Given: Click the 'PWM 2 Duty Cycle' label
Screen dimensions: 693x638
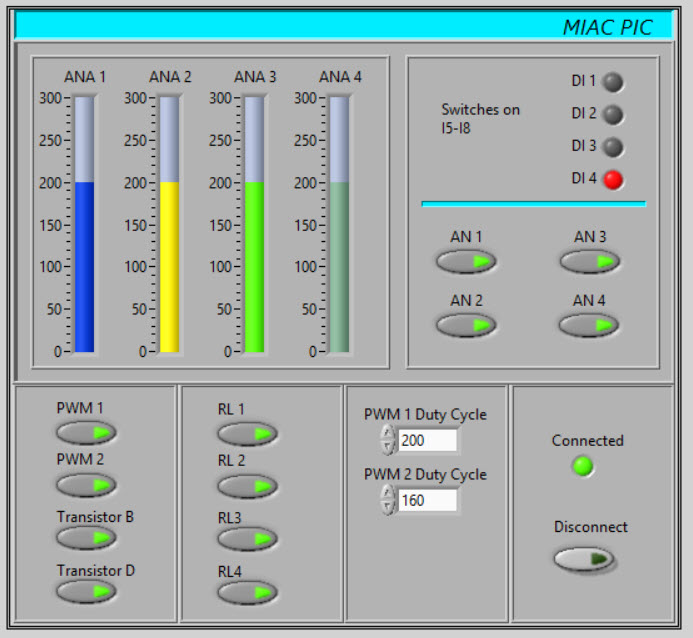Looking at the screenshot, I should tap(425, 475).
